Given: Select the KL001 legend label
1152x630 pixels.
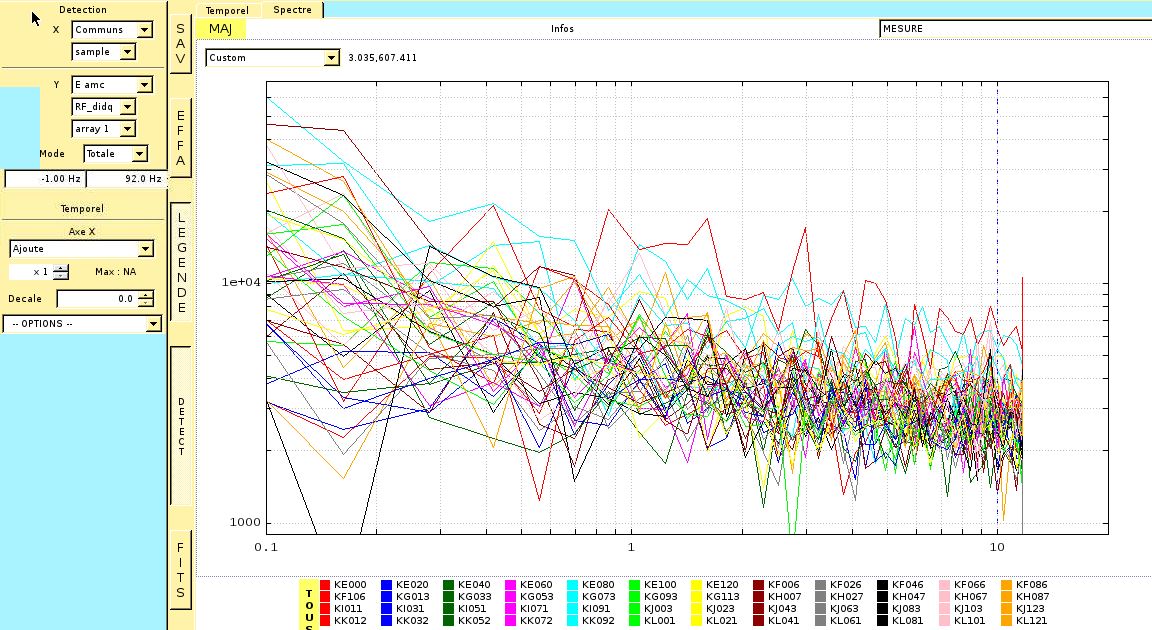Looking at the screenshot, I should click(659, 620).
